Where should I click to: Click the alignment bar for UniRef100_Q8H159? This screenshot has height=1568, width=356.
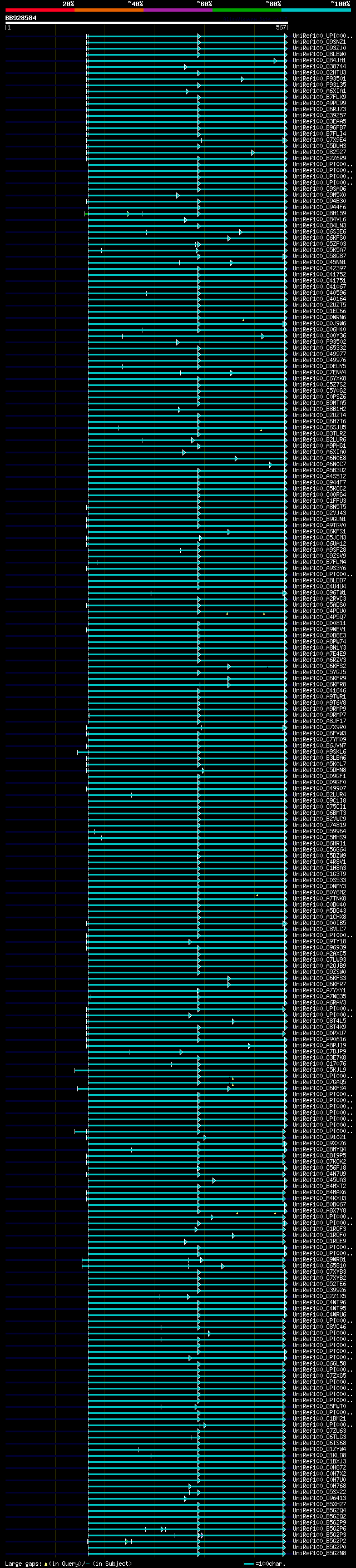[186, 214]
